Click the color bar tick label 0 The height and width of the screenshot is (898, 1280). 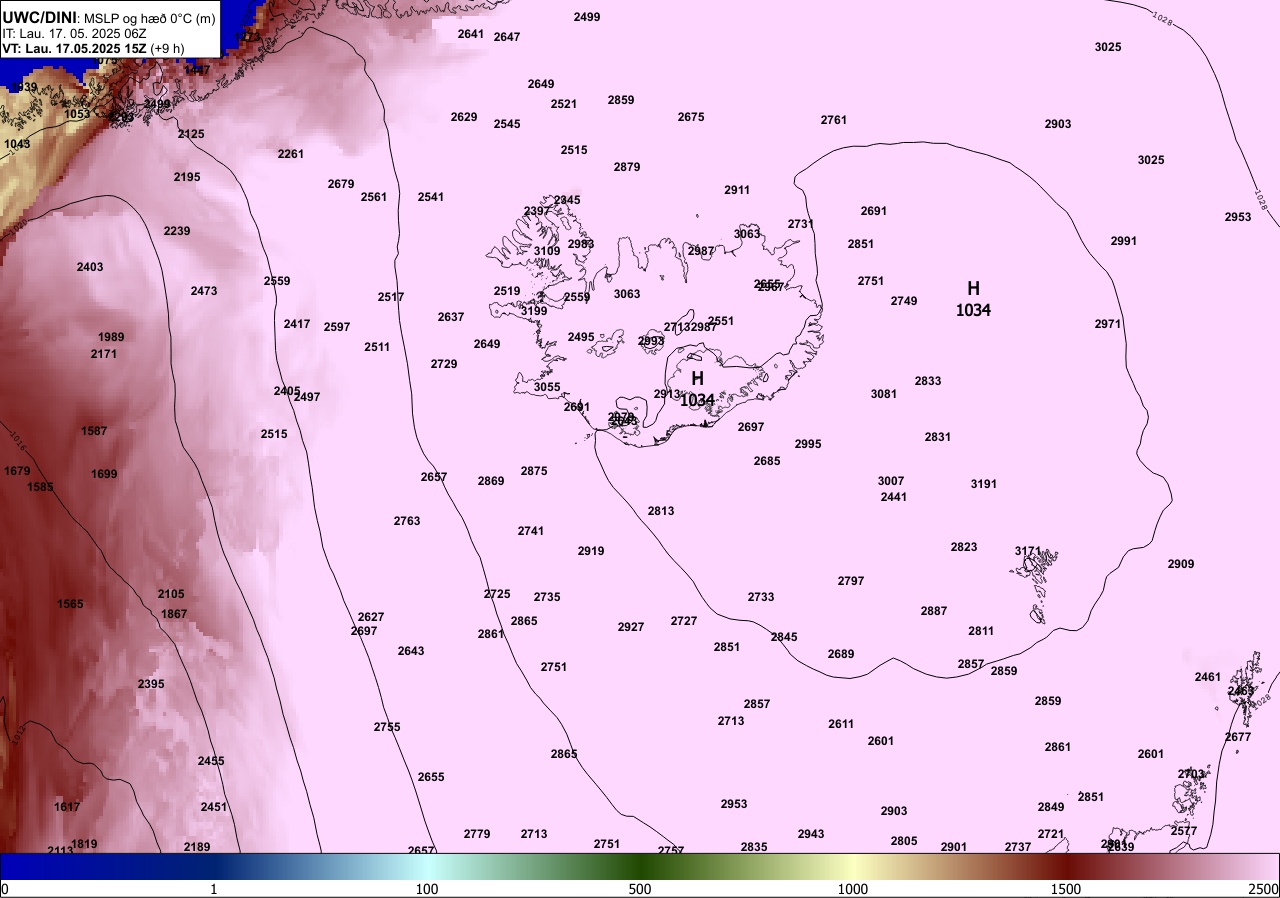(5, 889)
